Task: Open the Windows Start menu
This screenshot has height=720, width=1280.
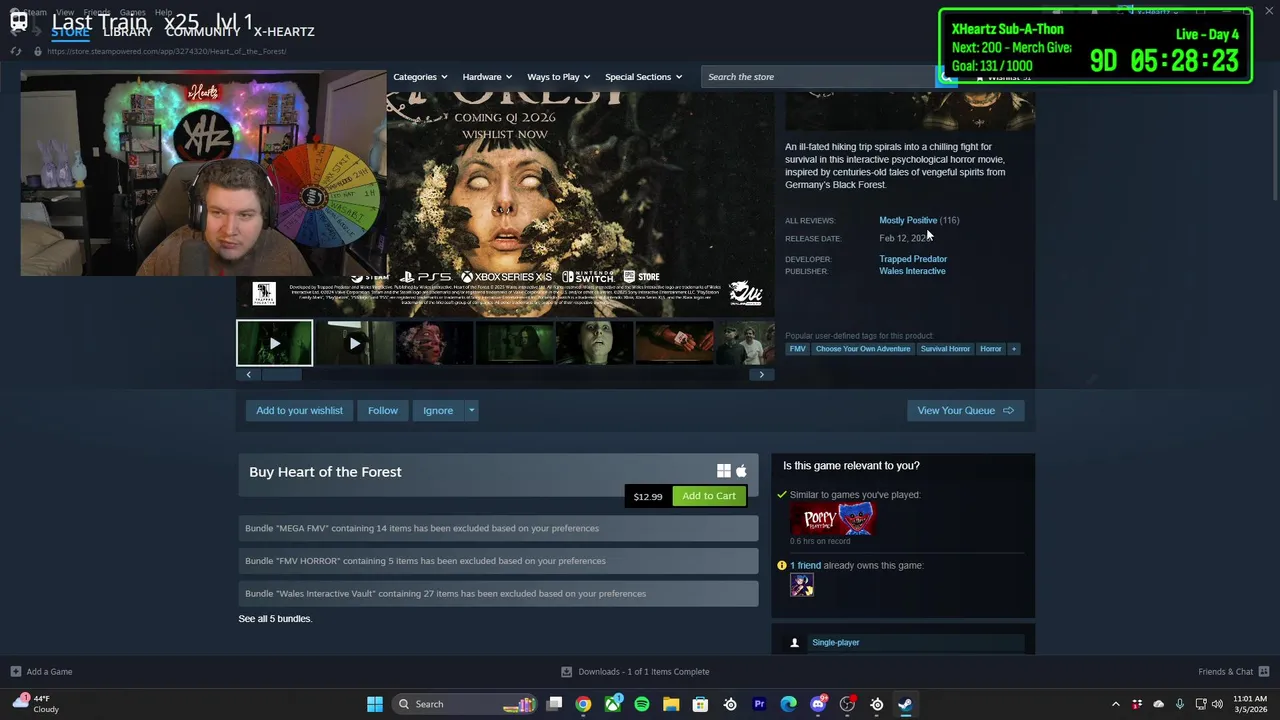Action: [x=375, y=704]
